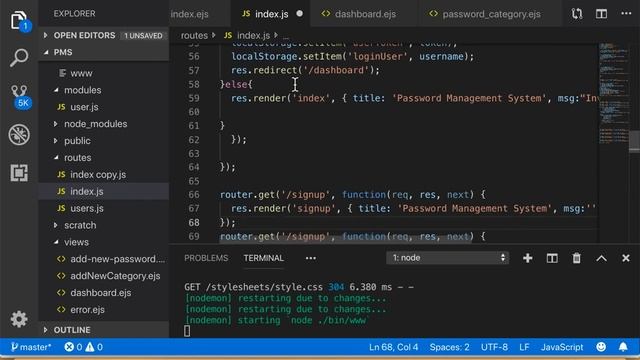
Task: Open the www file in explorer
Action: [104, 73]
